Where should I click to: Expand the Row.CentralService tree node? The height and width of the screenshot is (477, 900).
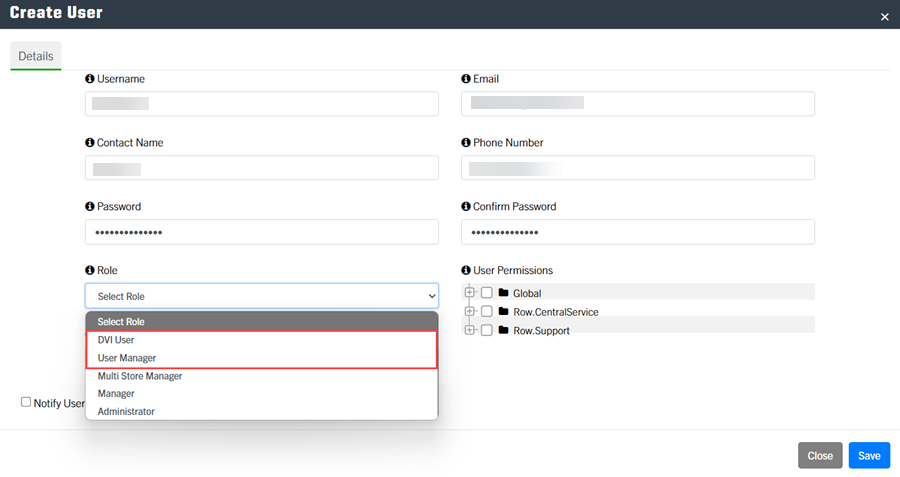[x=470, y=312]
